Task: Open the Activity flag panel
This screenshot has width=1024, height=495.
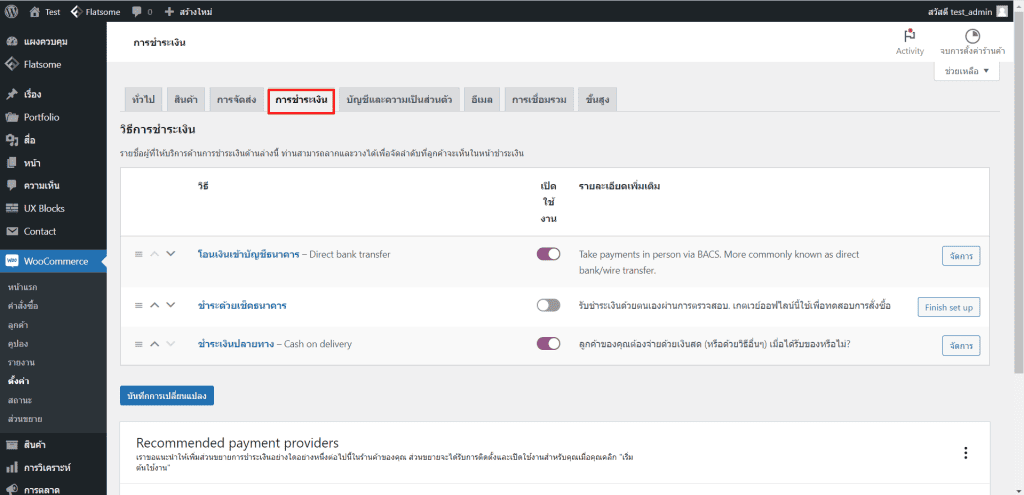Action: pos(910,42)
